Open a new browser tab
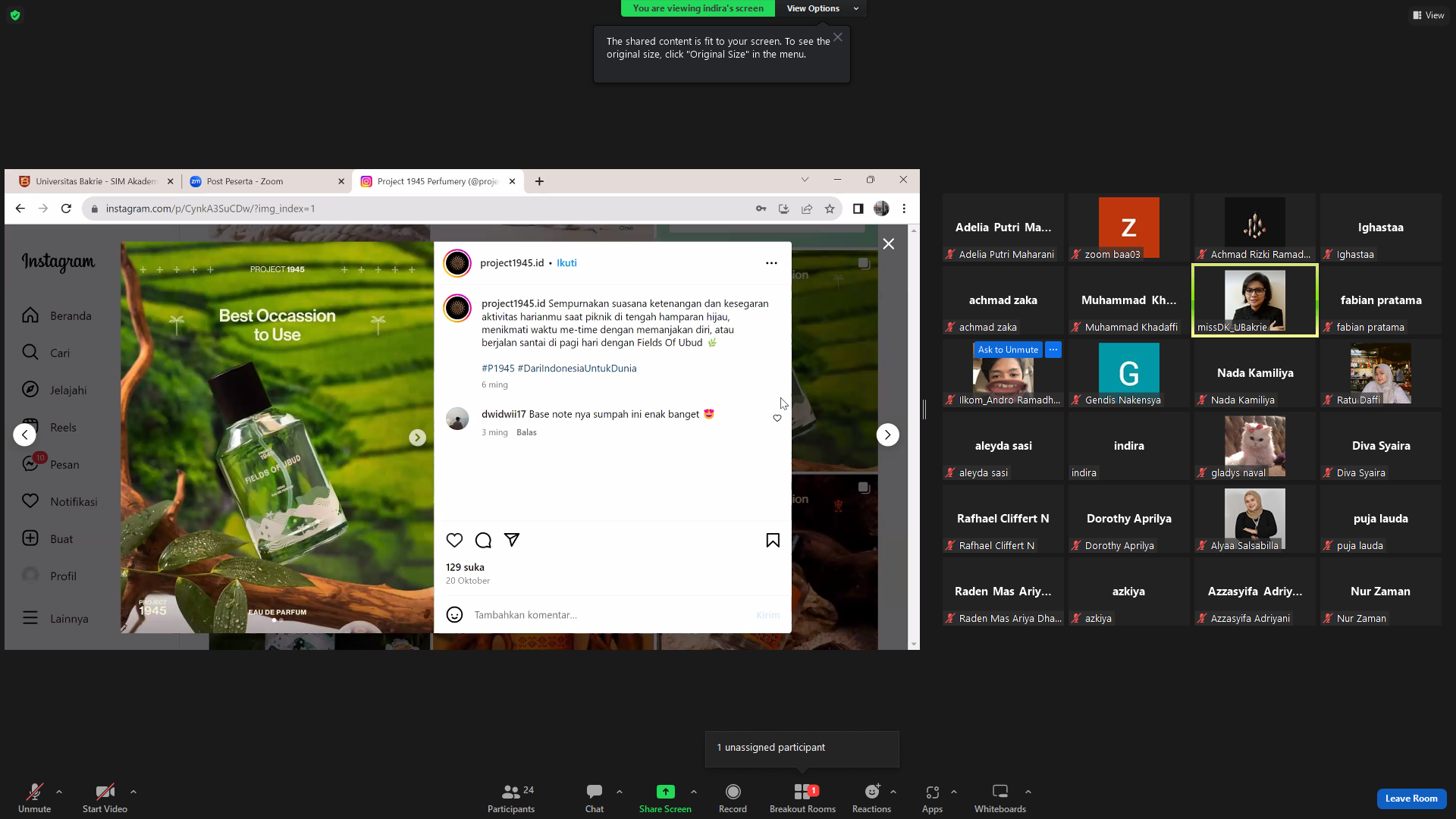1456x819 pixels. pos(539,181)
